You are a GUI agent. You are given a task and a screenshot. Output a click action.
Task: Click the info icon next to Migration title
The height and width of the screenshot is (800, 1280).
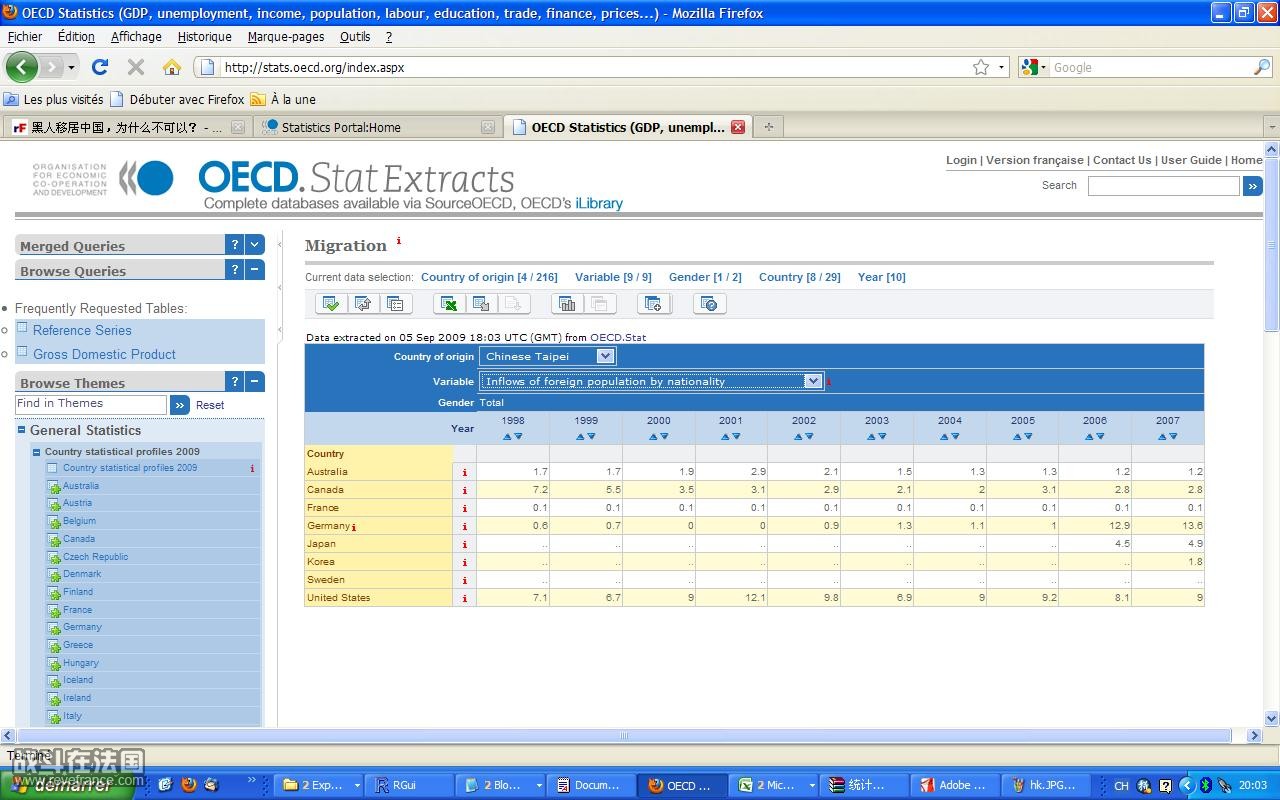[x=399, y=241]
